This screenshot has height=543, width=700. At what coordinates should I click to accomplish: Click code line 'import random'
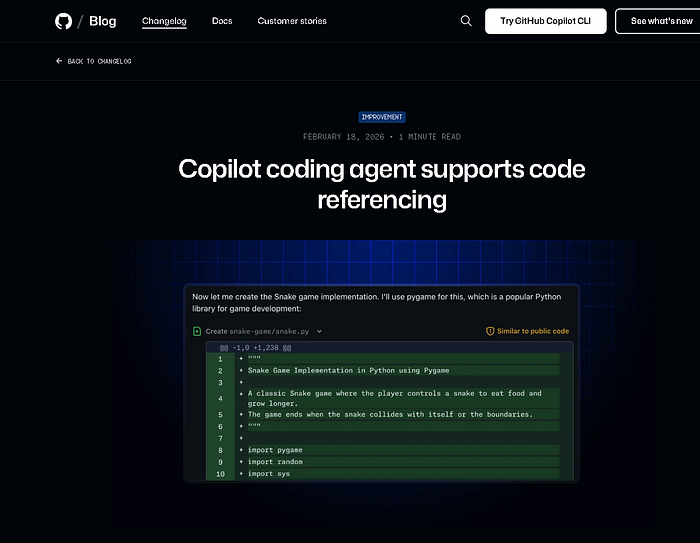275,462
